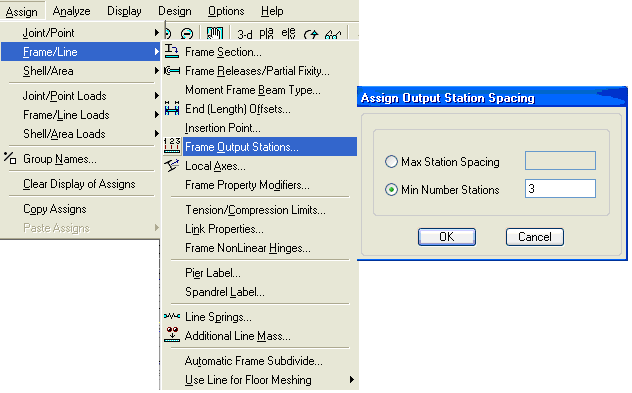Click the rotate 3D view icon

(311, 35)
